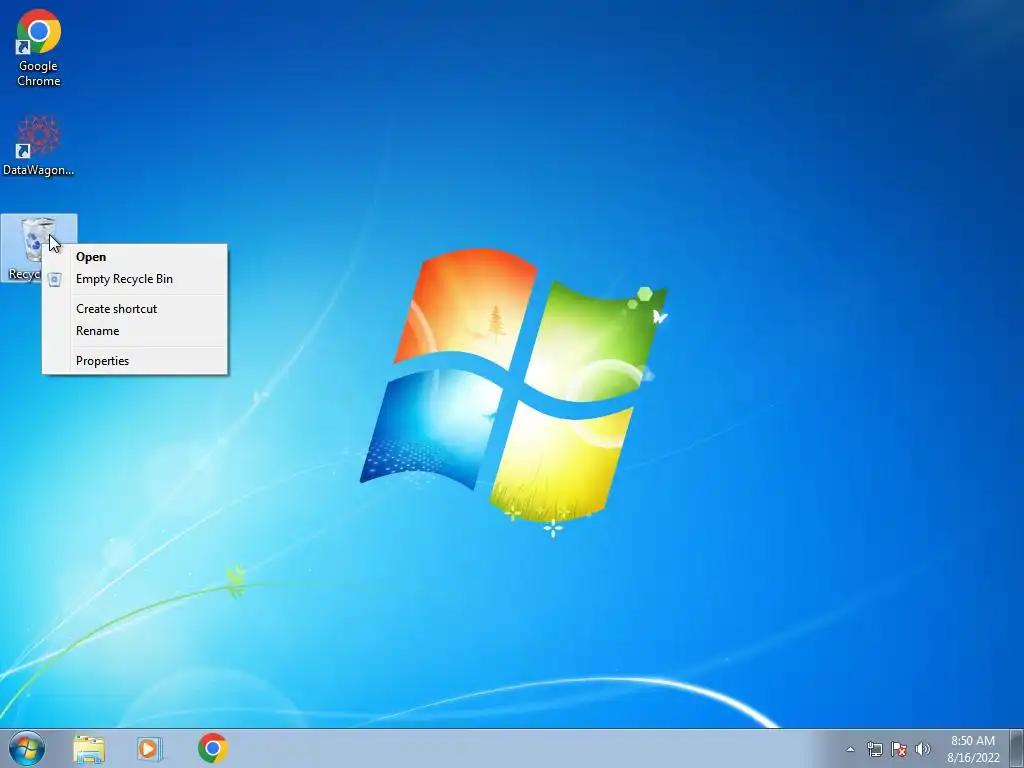
Task: Choose Open from the context menu
Action: tap(135, 257)
